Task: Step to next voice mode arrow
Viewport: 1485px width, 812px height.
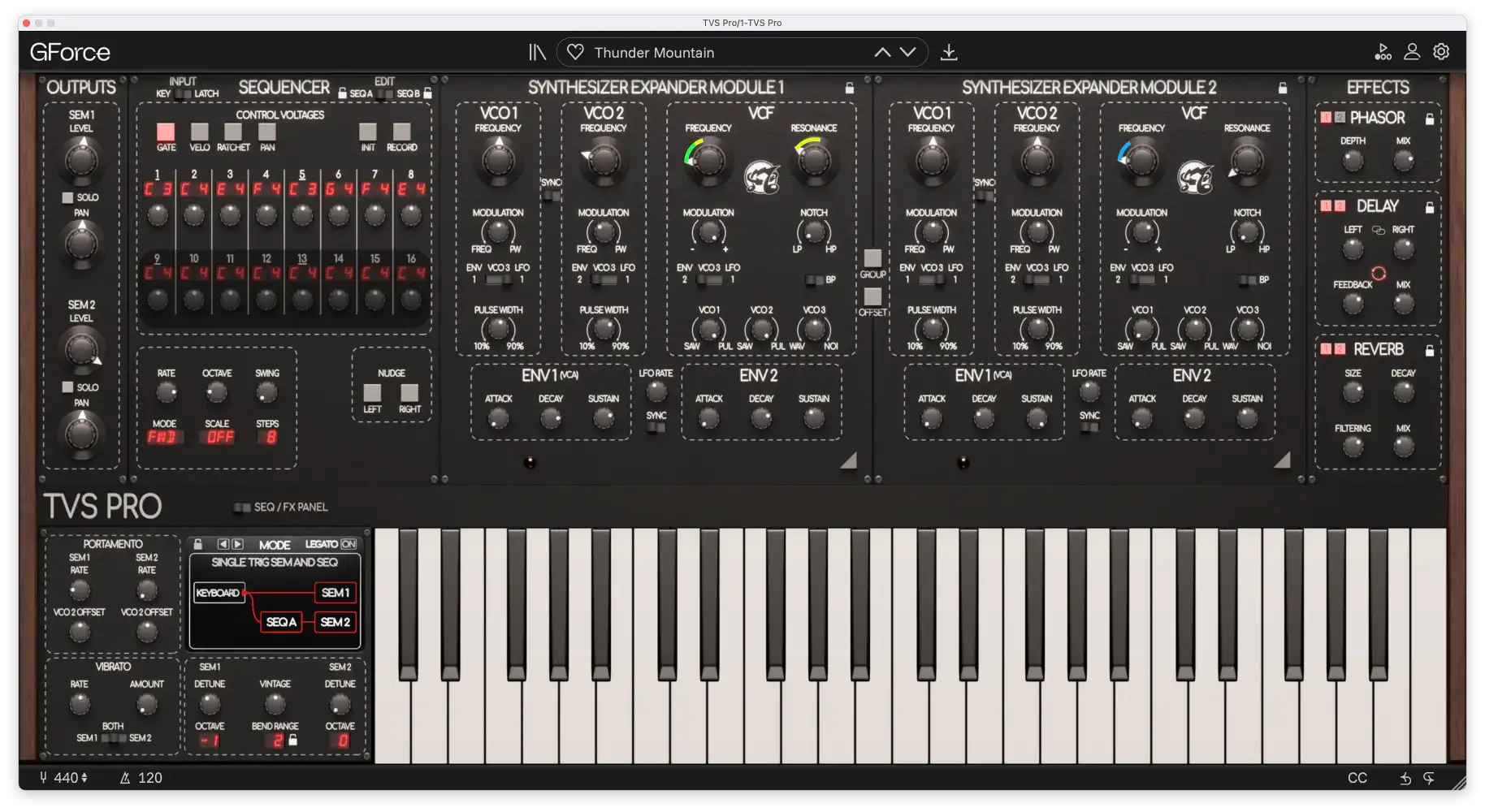Action: tap(238, 544)
